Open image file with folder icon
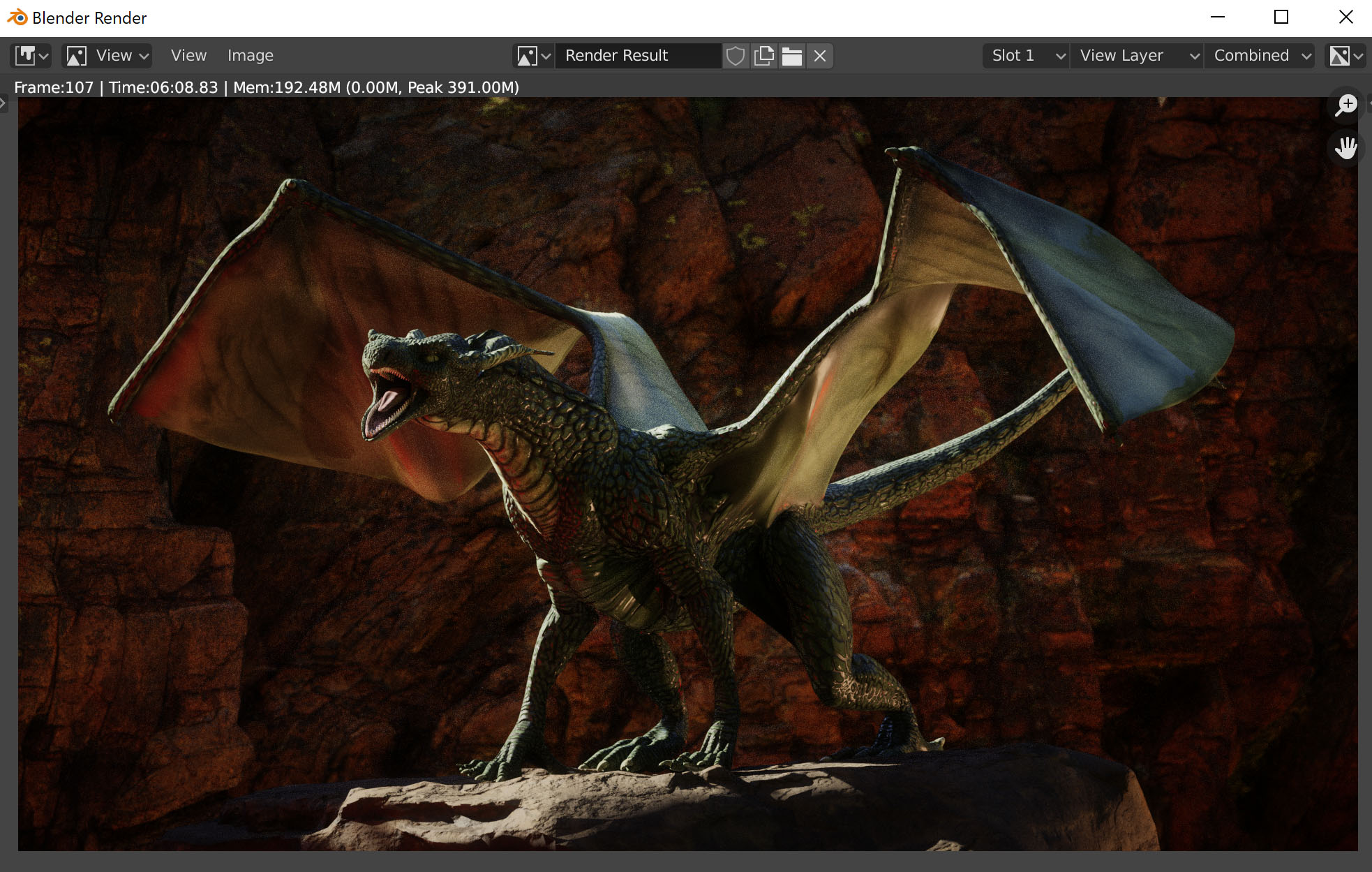 [x=792, y=56]
